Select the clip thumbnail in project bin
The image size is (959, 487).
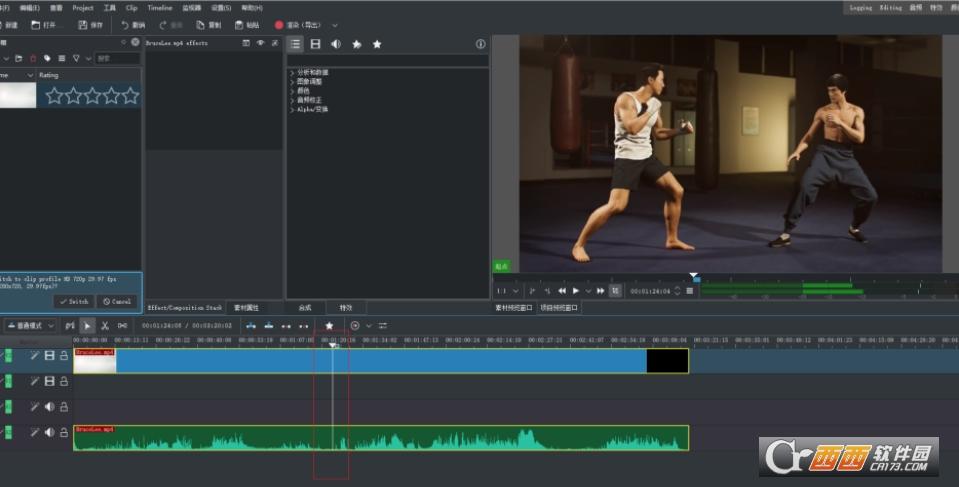[x=18, y=95]
